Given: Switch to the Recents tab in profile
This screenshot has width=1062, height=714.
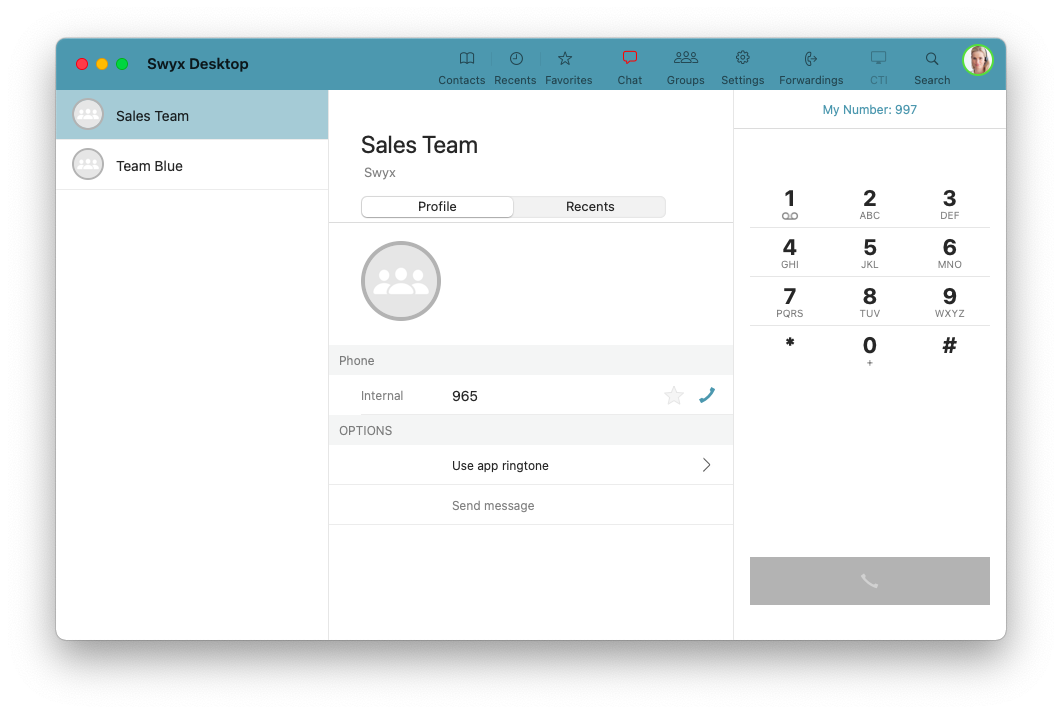Looking at the screenshot, I should point(590,207).
